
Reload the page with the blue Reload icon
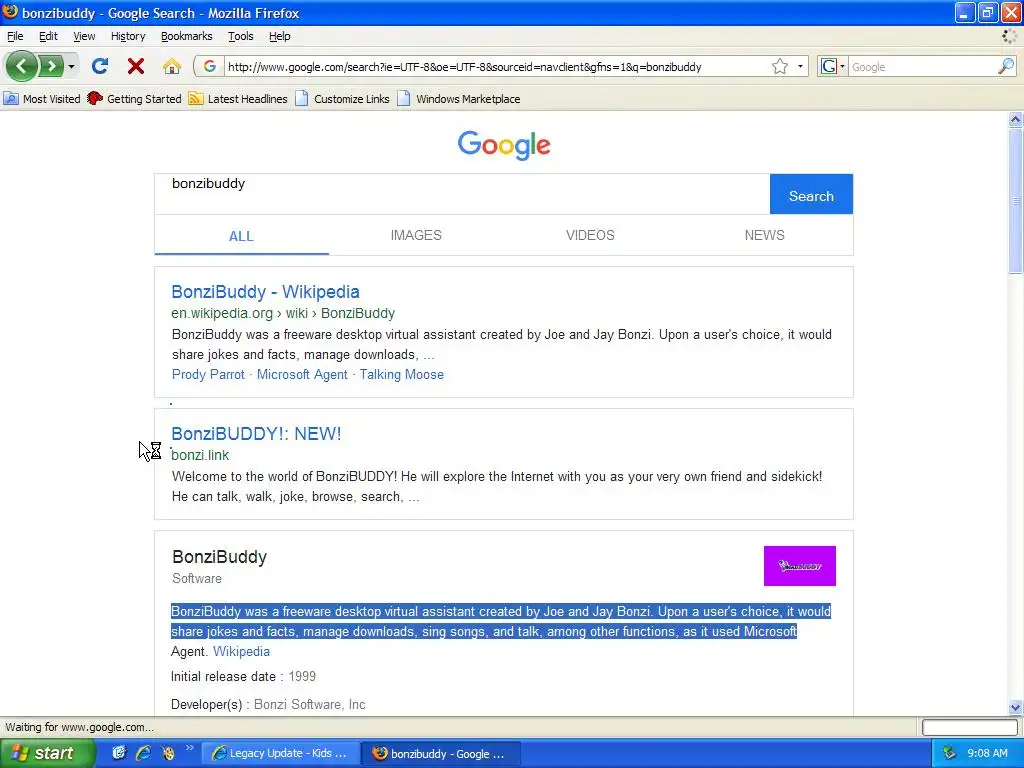pos(100,66)
